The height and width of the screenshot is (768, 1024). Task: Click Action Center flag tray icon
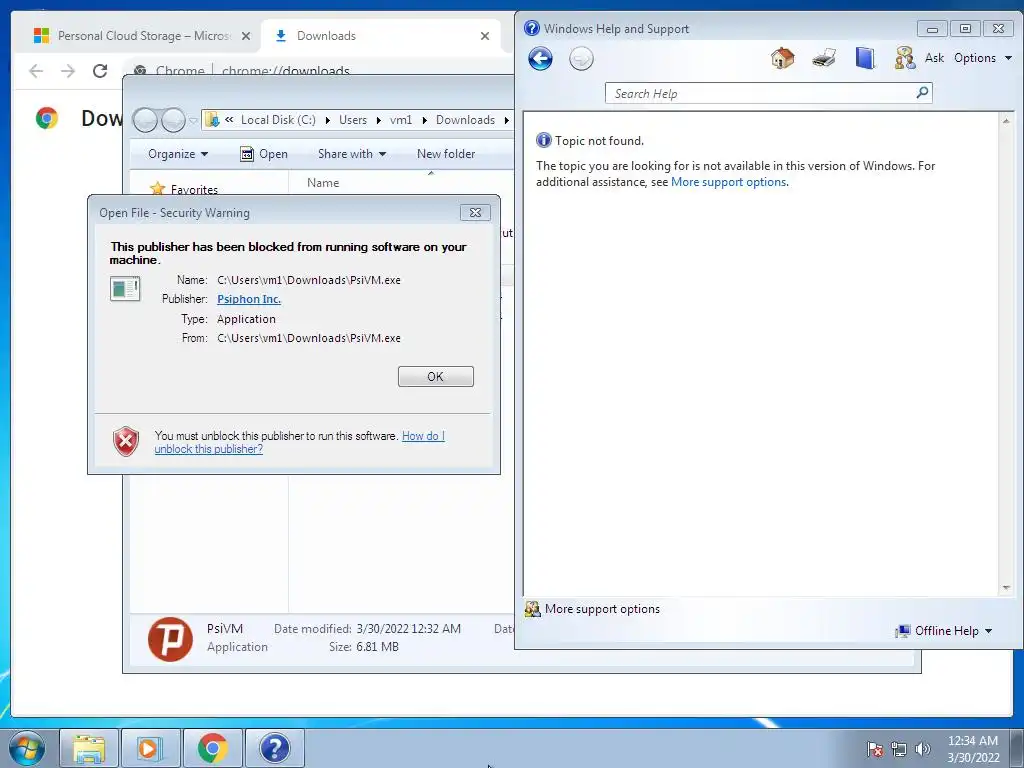pos(875,749)
